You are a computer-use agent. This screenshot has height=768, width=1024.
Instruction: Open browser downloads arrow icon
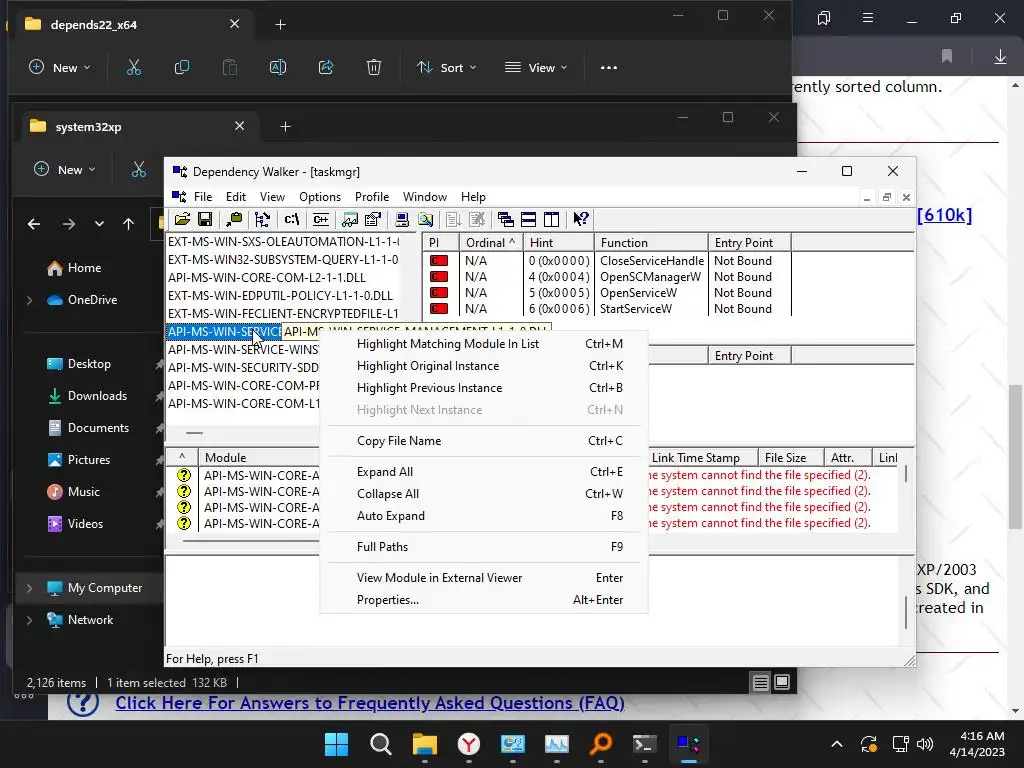[x=1000, y=57]
